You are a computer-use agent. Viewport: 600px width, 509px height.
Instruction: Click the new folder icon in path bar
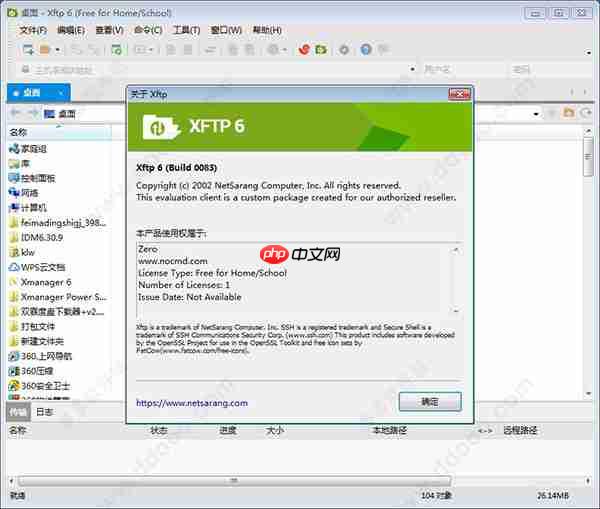point(569,113)
